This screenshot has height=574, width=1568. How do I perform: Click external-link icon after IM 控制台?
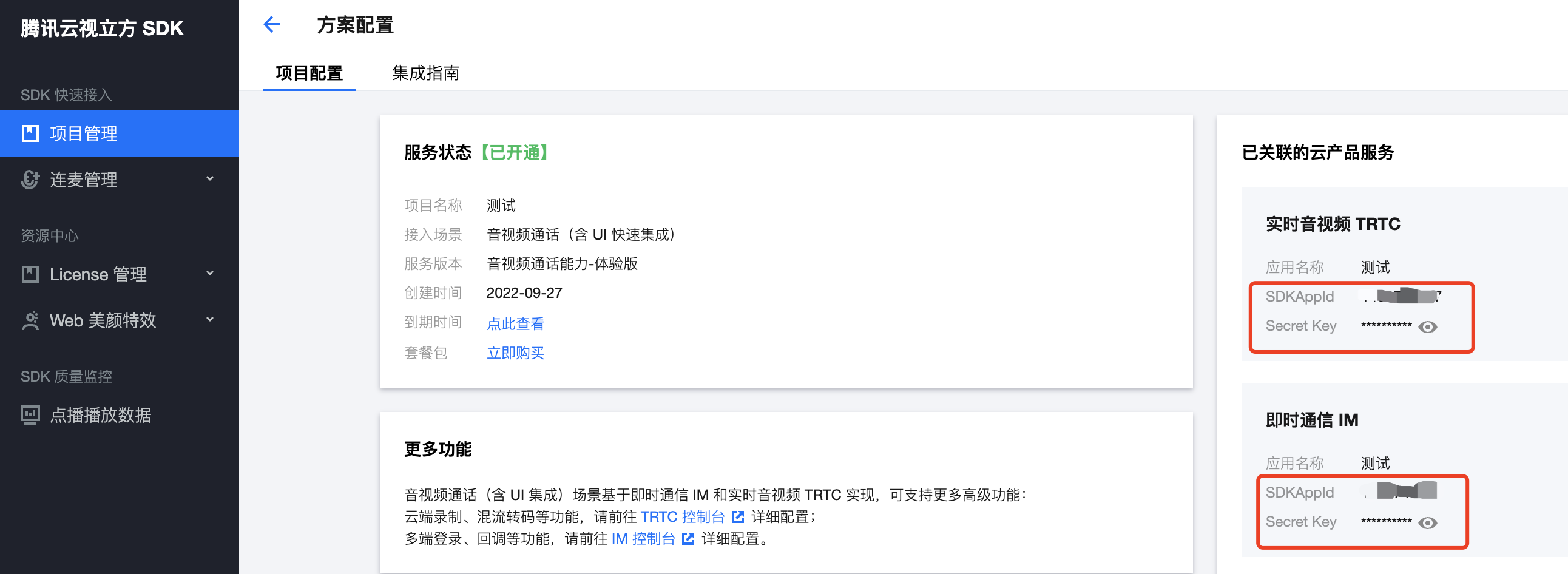689,539
